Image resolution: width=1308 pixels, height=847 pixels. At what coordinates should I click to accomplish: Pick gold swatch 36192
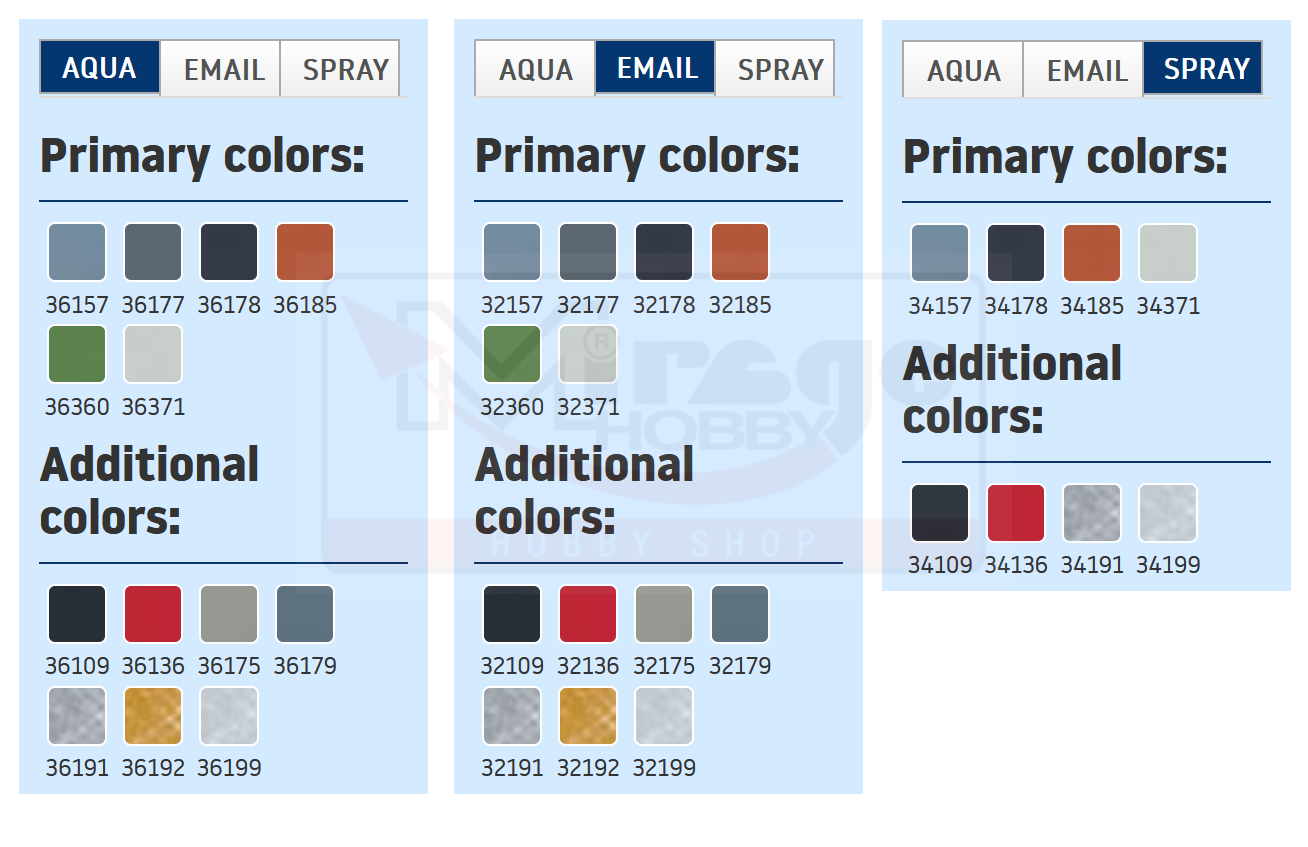point(153,716)
